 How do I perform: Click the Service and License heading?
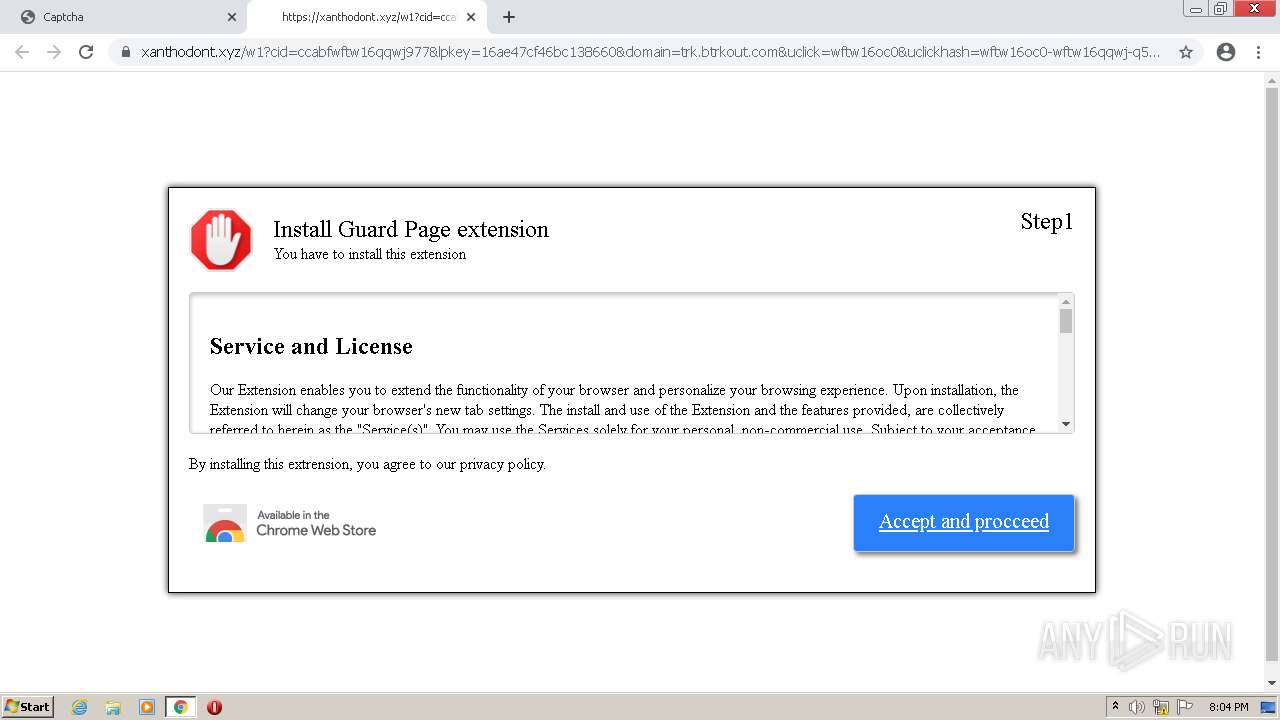coord(311,347)
